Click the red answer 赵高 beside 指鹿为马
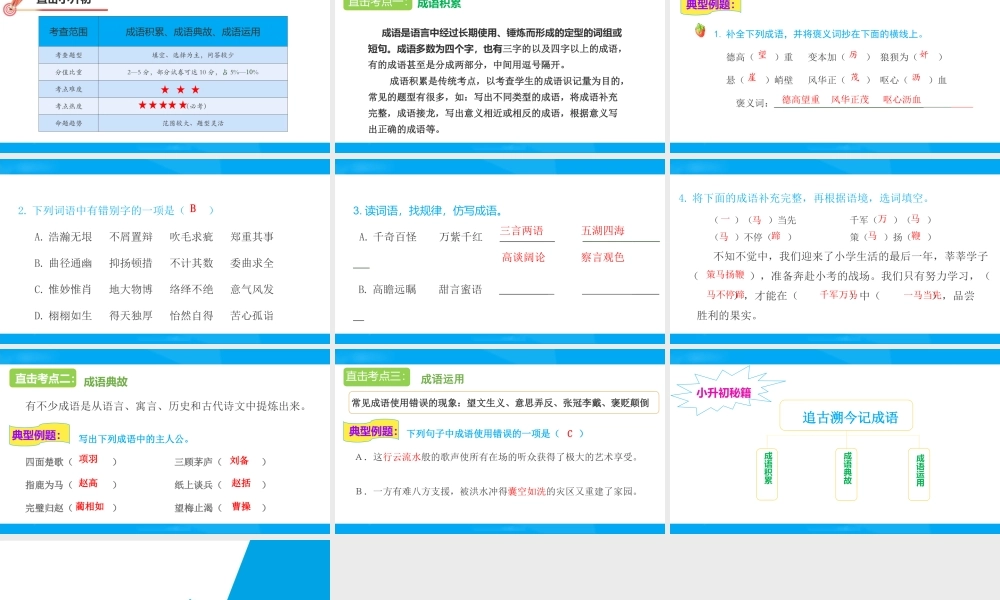This screenshot has width=1000, height=600. click(x=88, y=483)
